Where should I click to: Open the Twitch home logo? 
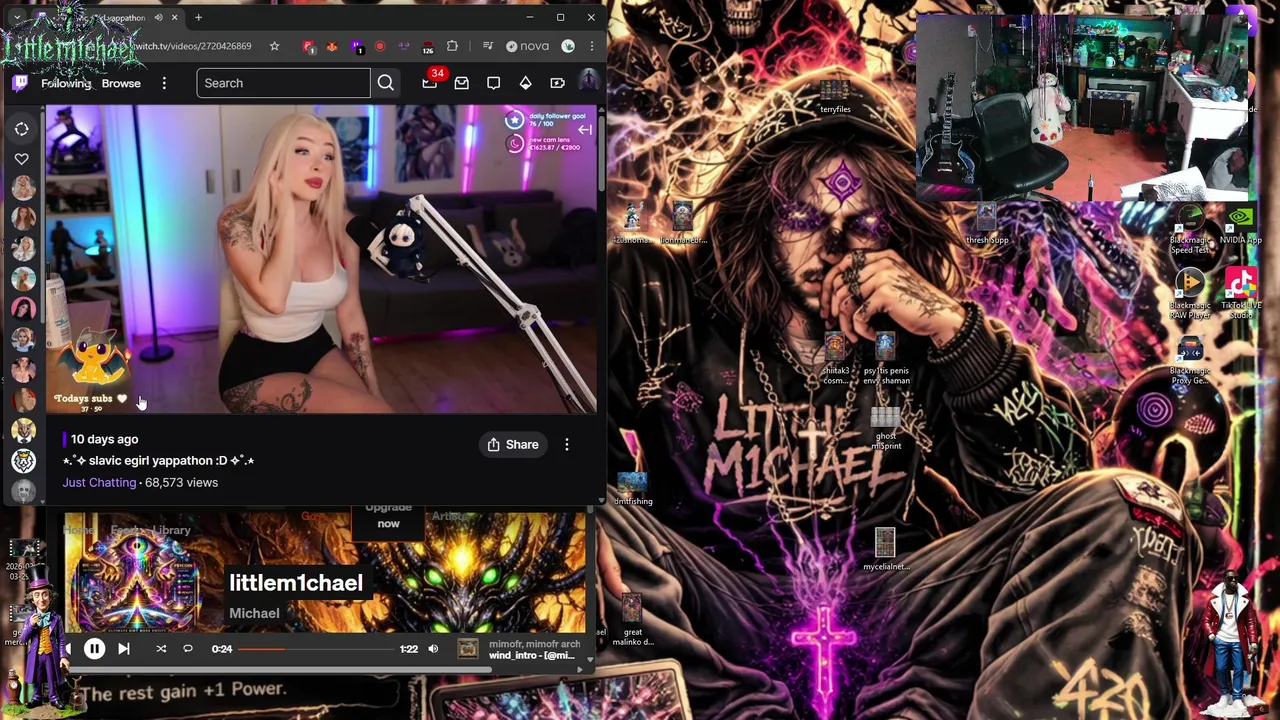20,83
